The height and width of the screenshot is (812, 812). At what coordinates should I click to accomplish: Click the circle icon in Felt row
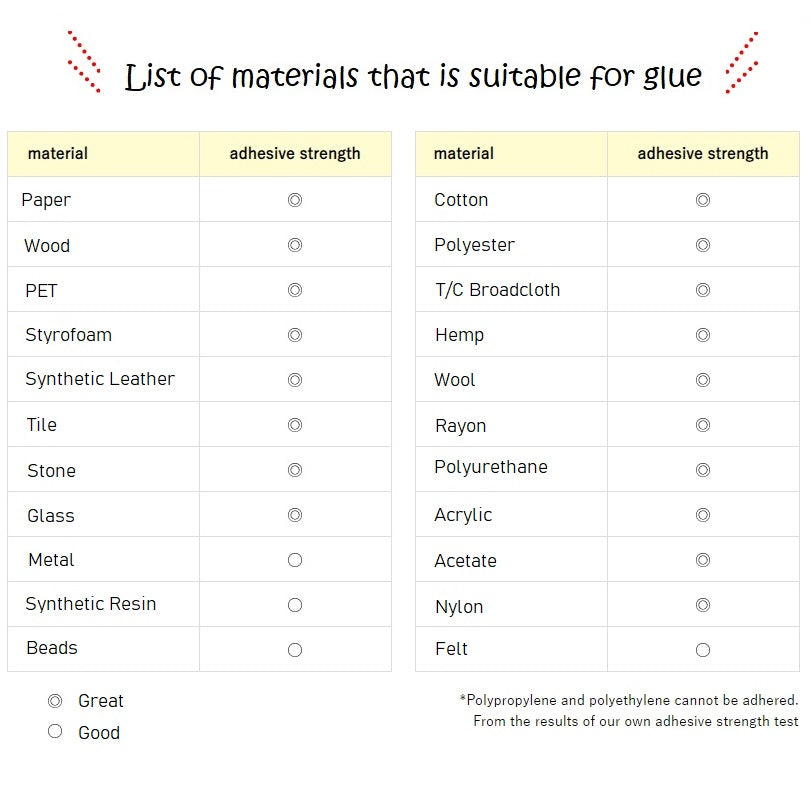coord(703,650)
